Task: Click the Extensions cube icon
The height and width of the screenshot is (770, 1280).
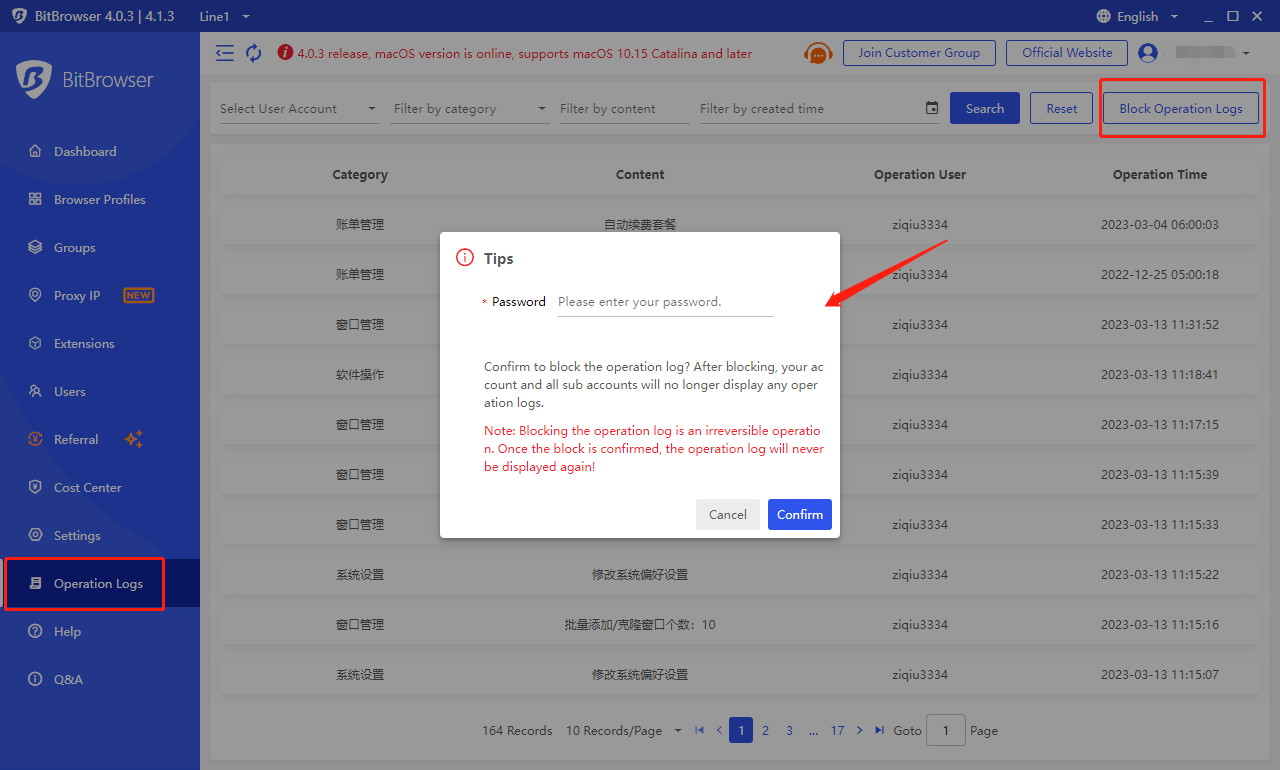Action: (35, 344)
